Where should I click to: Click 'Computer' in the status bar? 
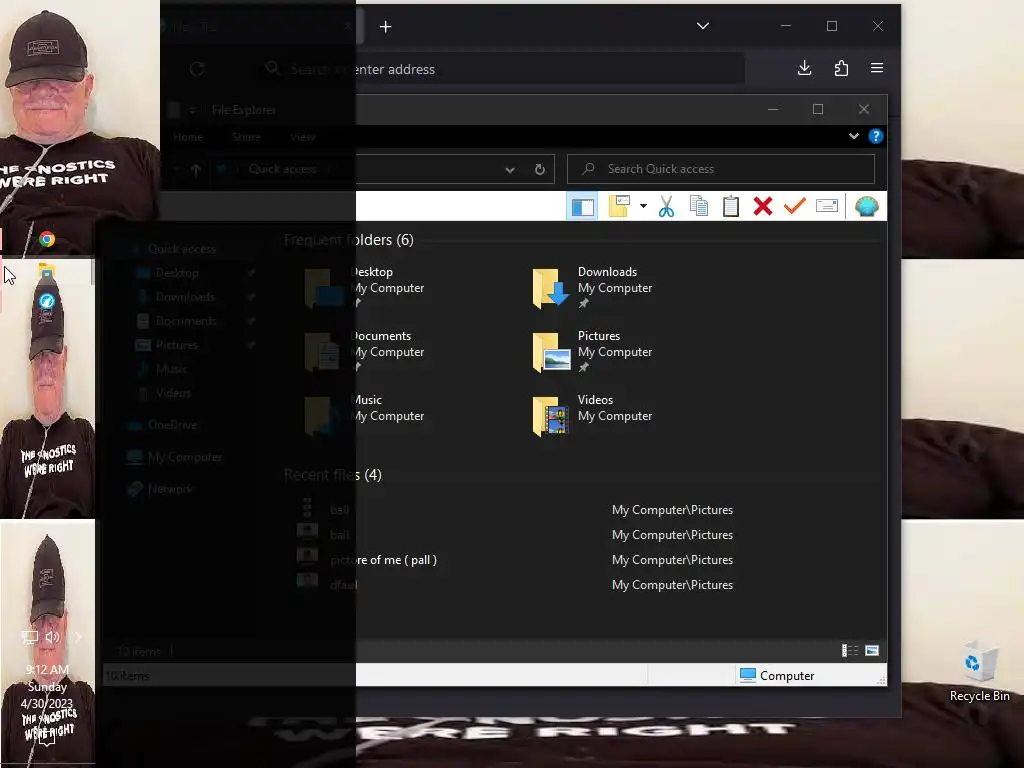point(777,675)
